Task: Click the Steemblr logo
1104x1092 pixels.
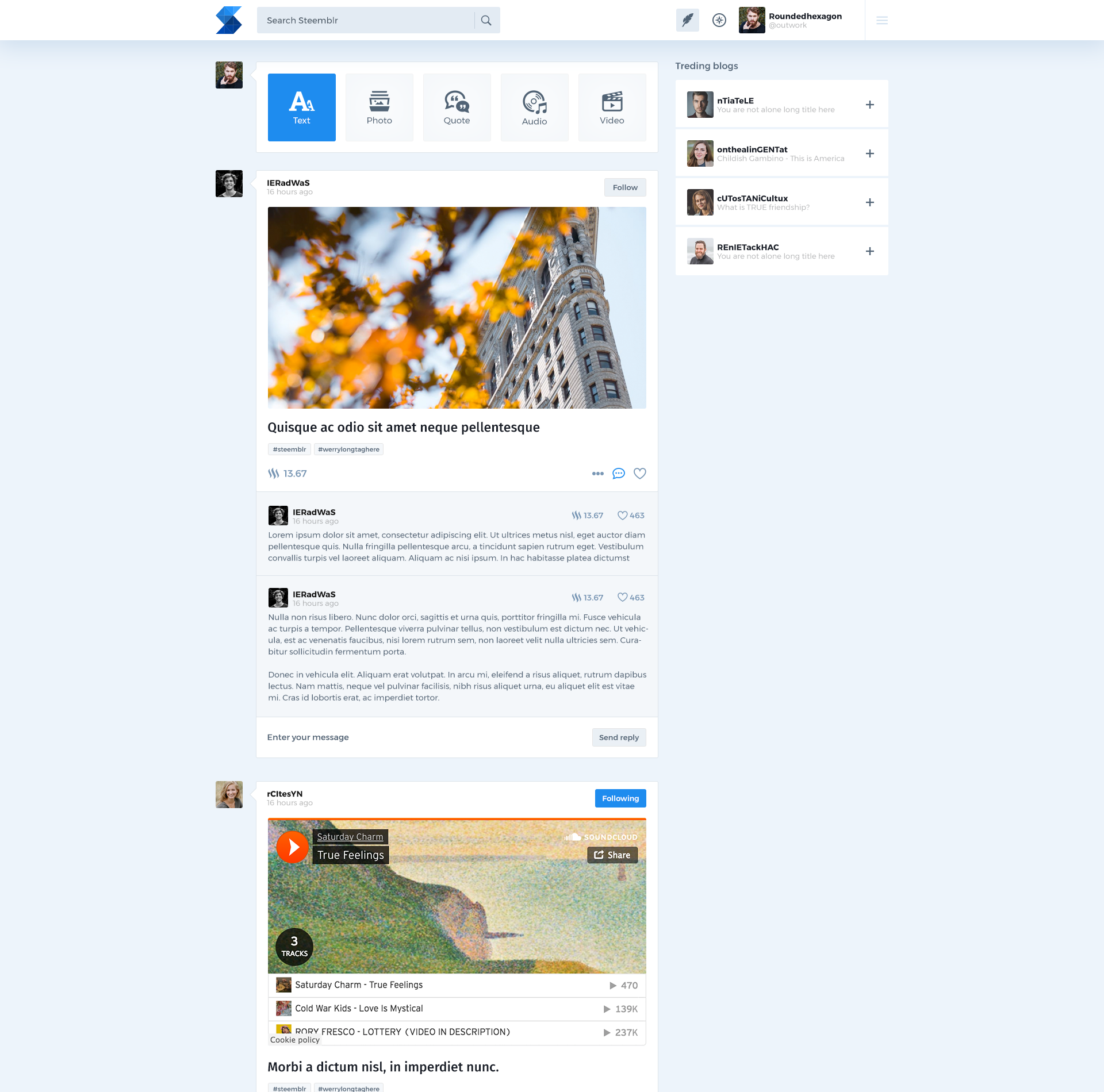Action: [229, 20]
